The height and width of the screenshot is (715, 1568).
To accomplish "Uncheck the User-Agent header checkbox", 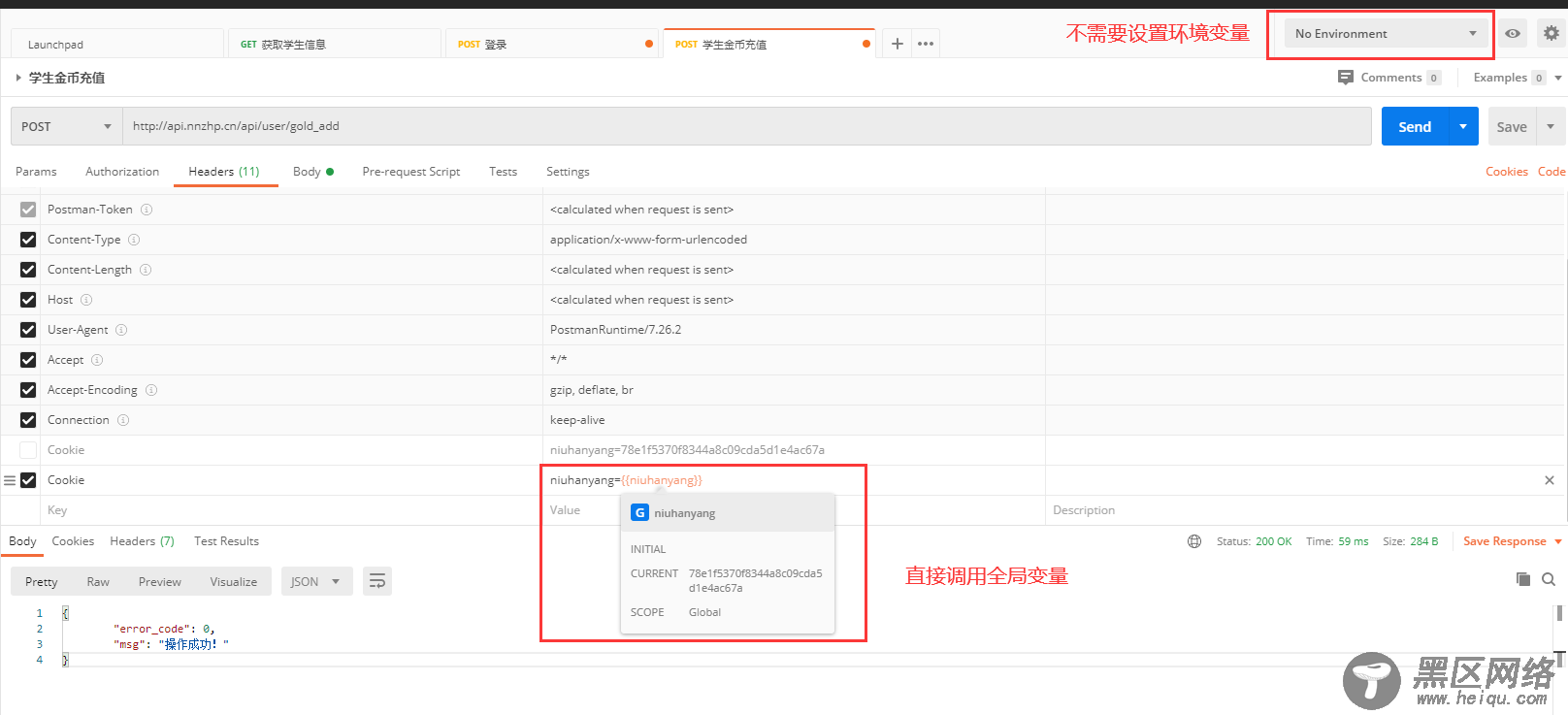I will tap(28, 330).
